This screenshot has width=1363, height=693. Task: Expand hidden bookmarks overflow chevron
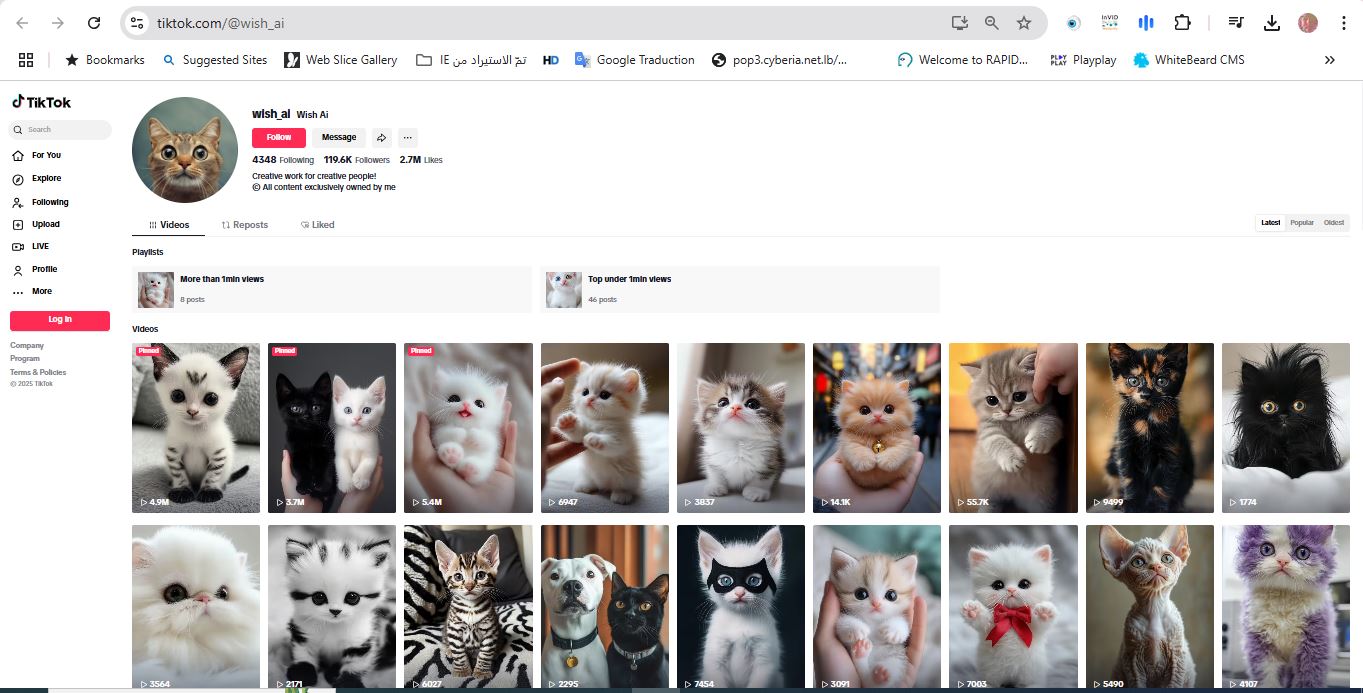point(1329,60)
